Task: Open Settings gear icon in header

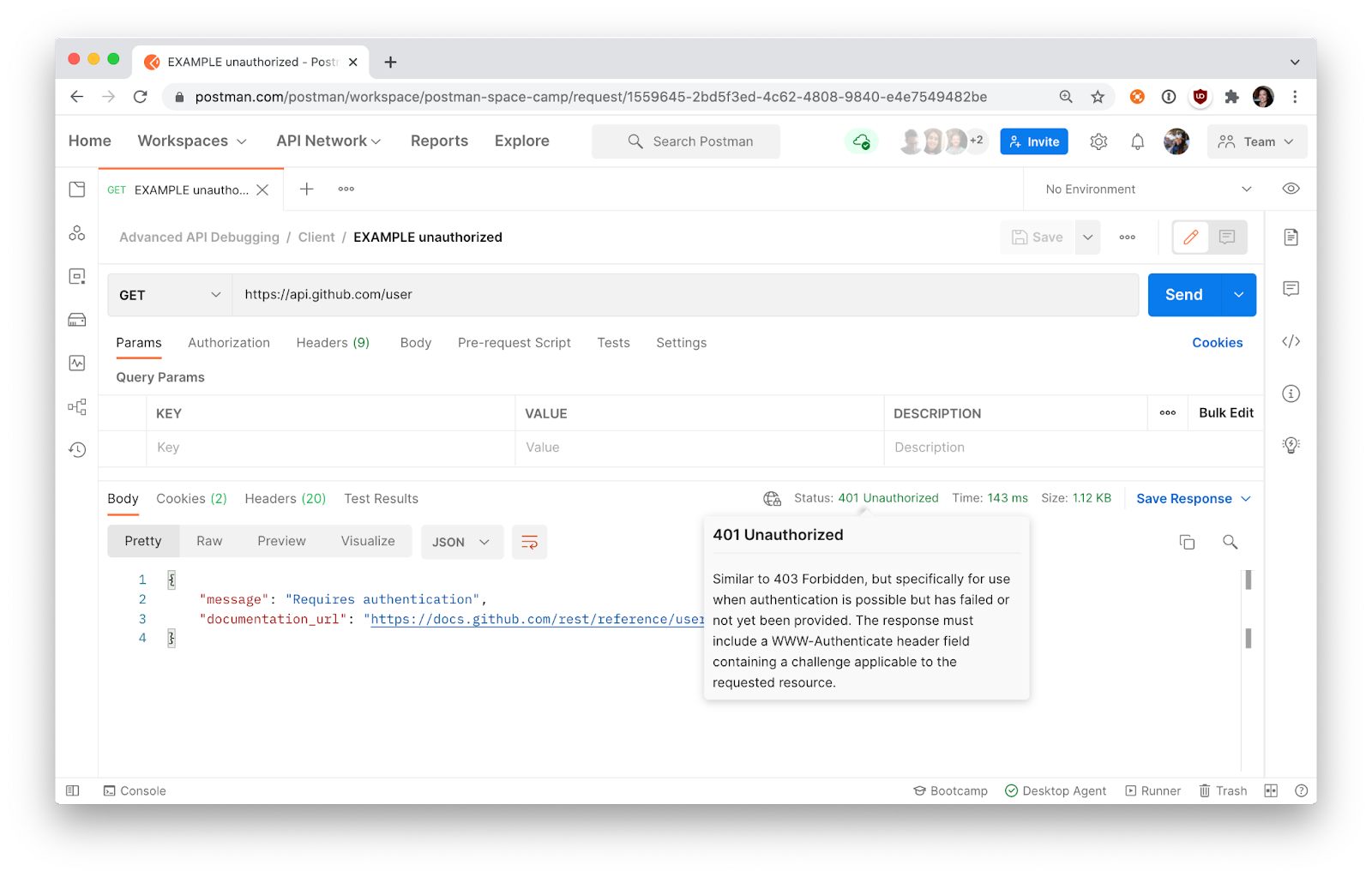Action: pyautogui.click(x=1098, y=141)
